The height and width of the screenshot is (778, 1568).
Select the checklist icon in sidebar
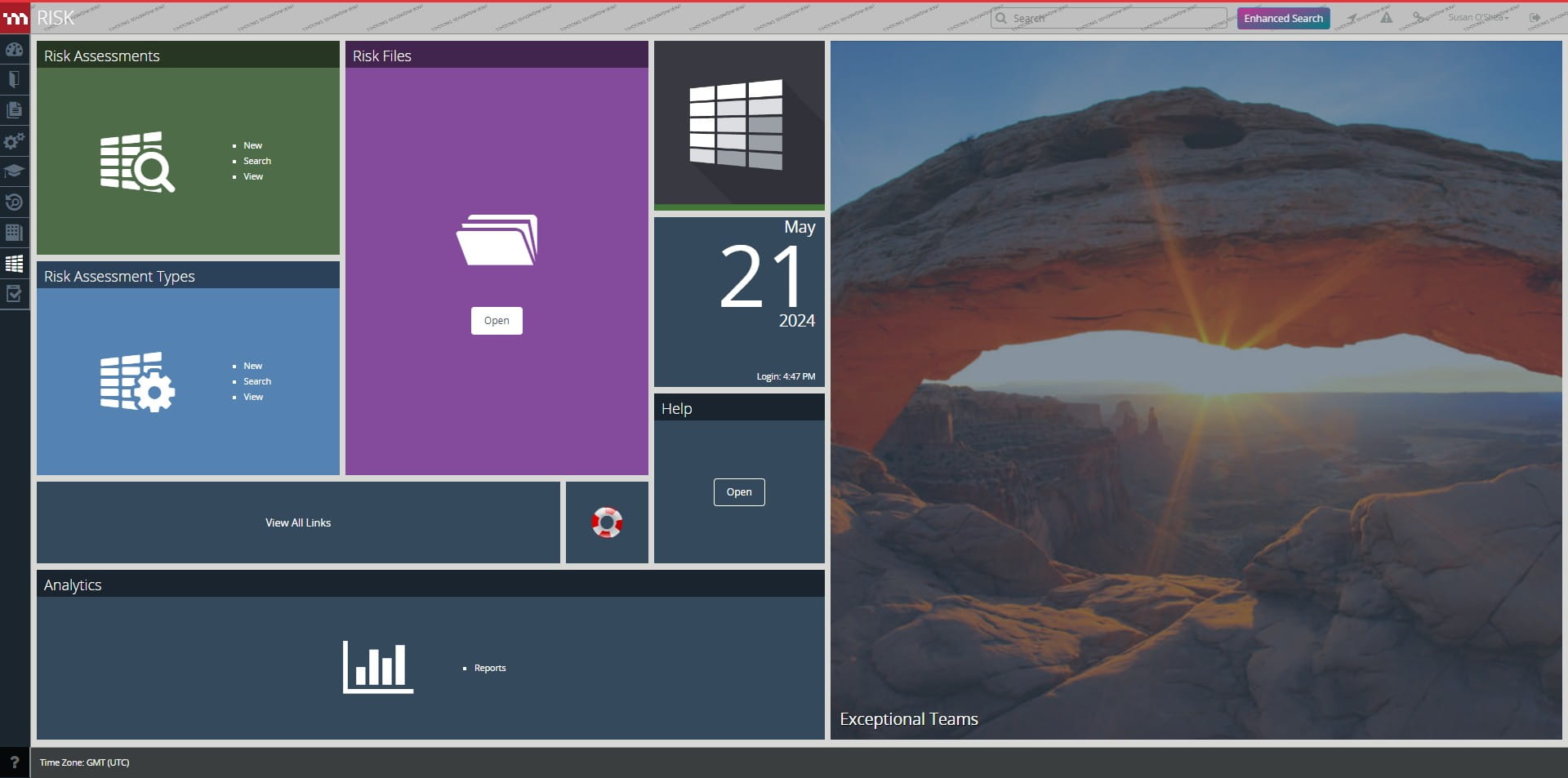point(14,294)
